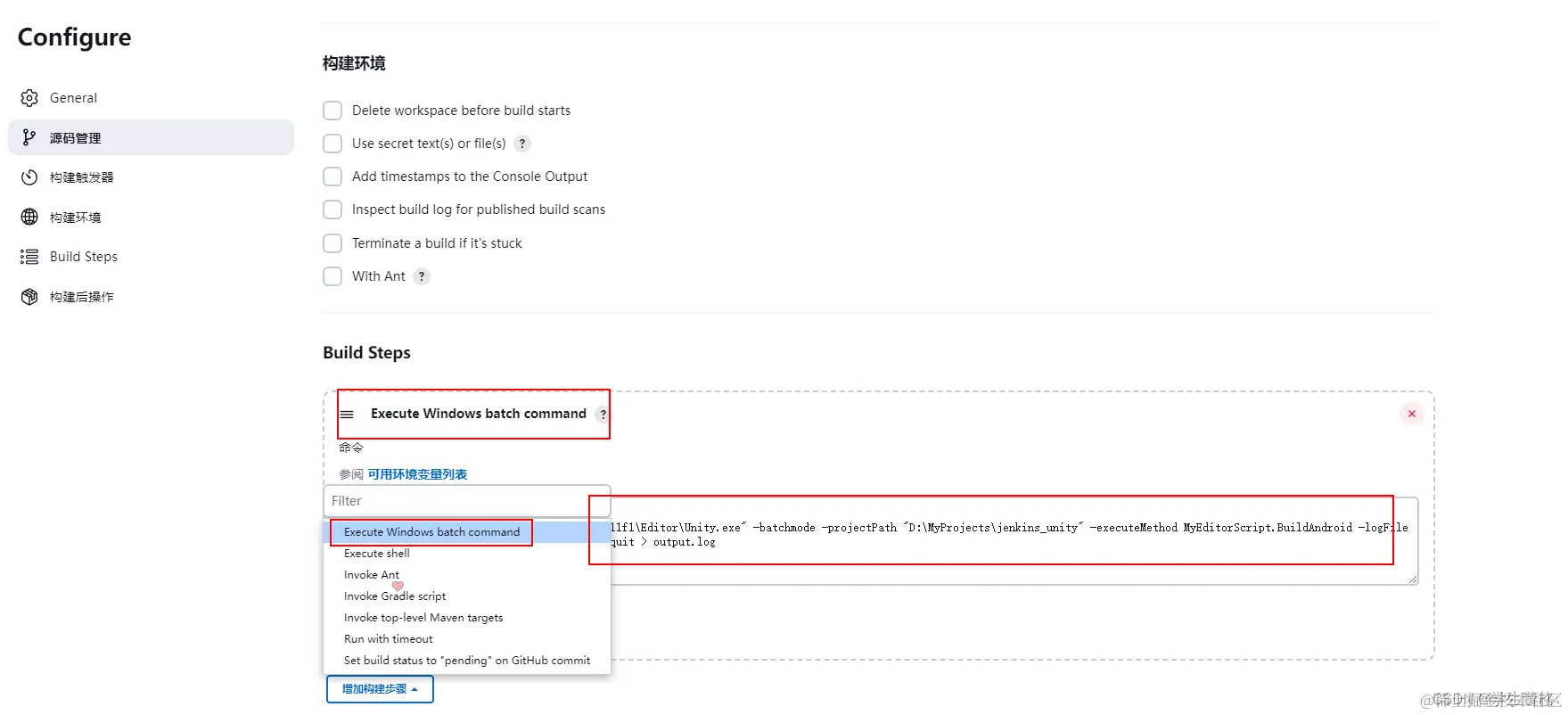Click help icon beside Use secret text(s)
The height and width of the screenshot is (715, 1568).
(522, 144)
